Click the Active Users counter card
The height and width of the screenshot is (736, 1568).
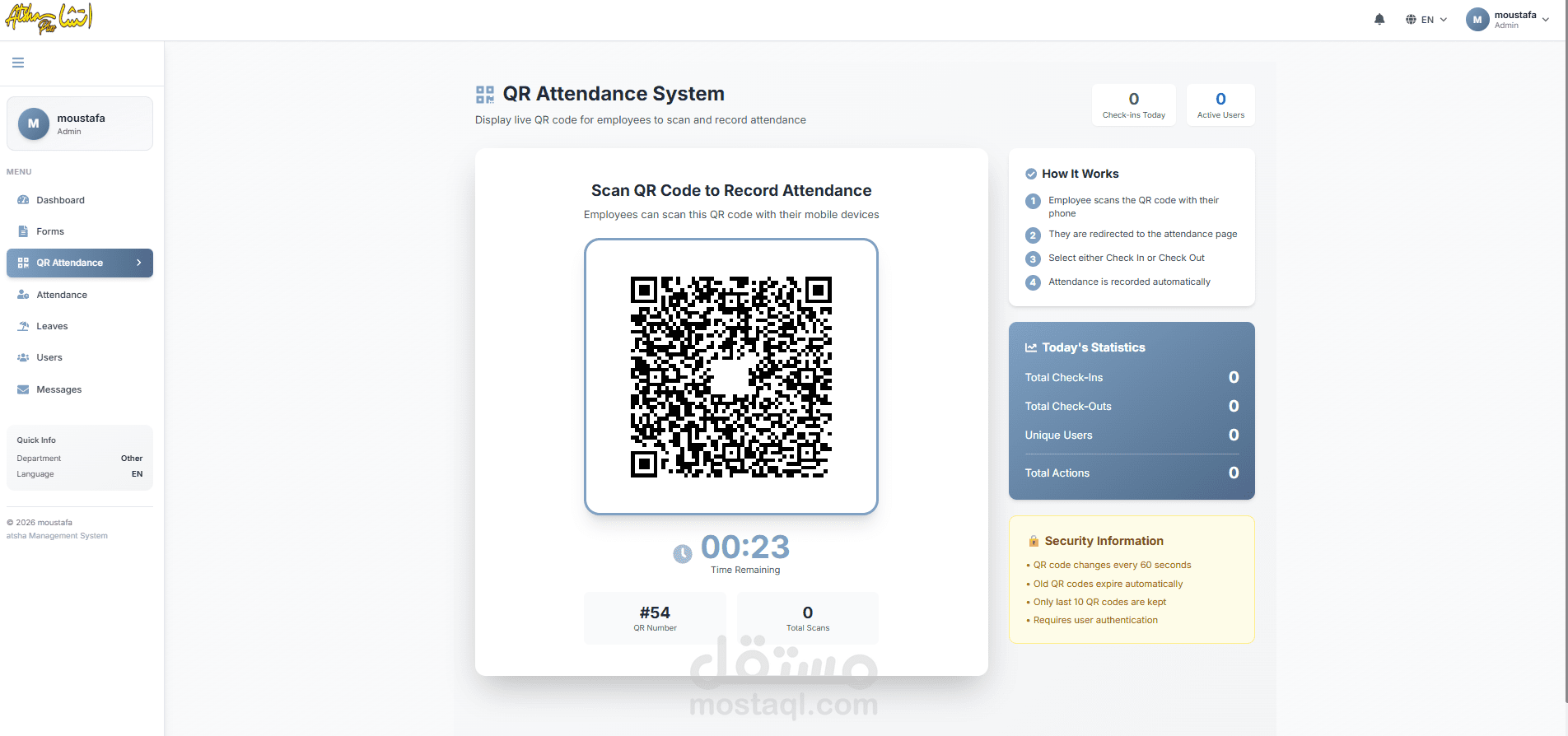coord(1220,105)
